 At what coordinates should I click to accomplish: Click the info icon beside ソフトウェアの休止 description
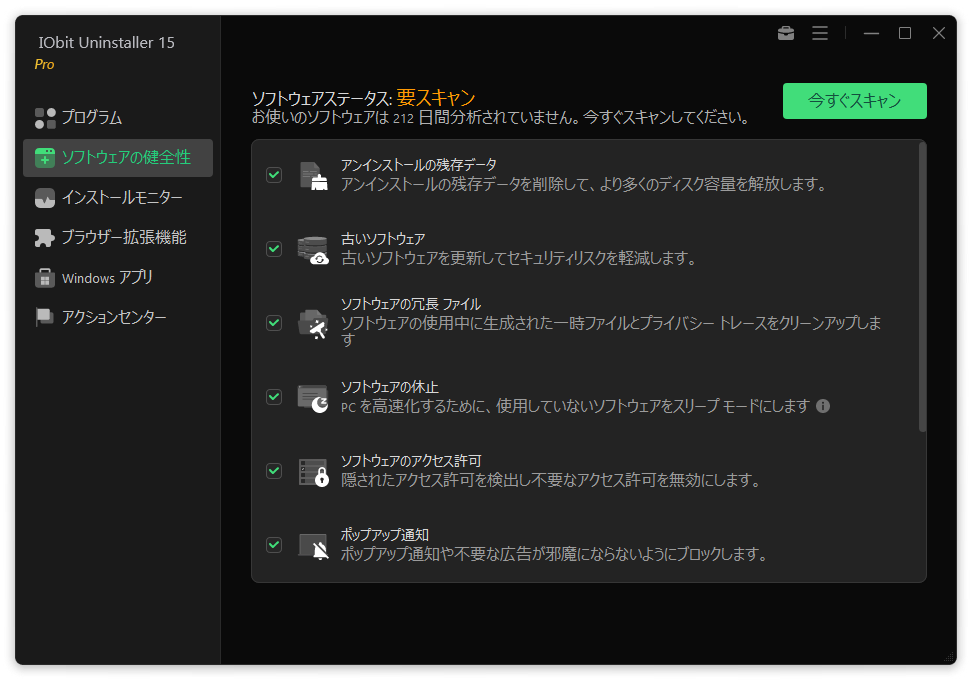click(x=823, y=406)
